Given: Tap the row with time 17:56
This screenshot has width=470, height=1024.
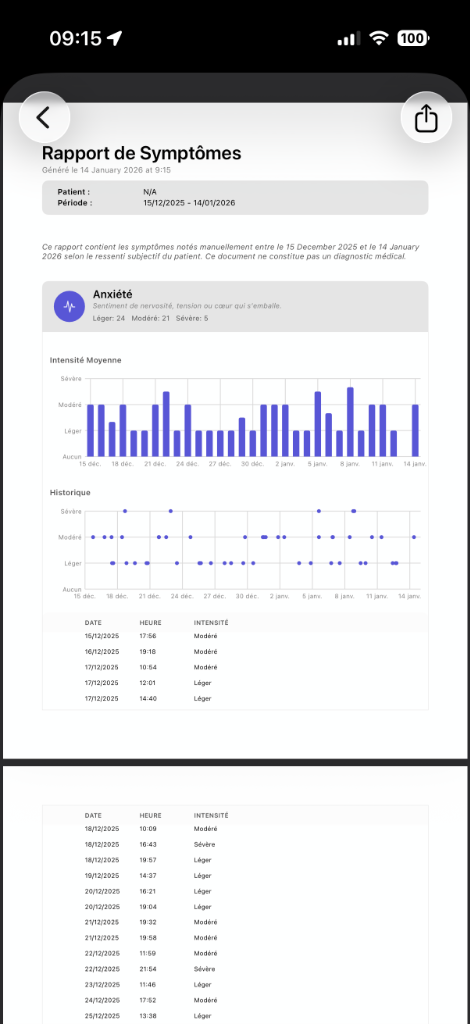Looking at the screenshot, I should click(x=235, y=636).
